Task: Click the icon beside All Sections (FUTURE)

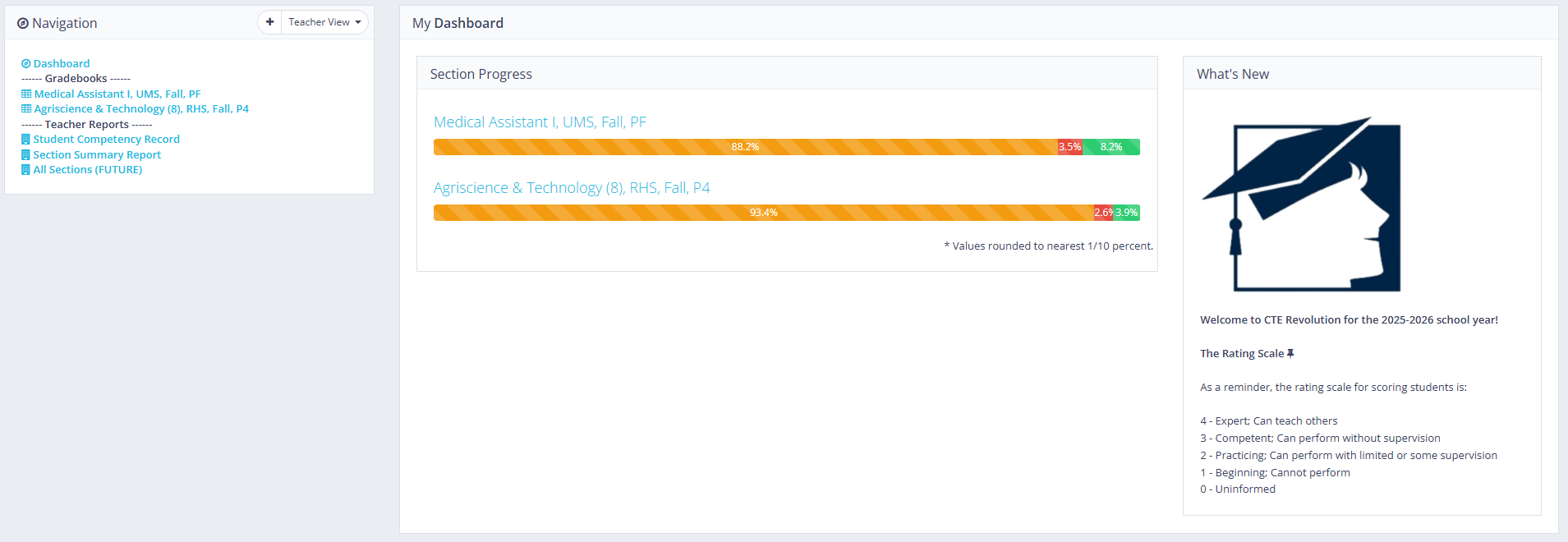Action: click(25, 170)
